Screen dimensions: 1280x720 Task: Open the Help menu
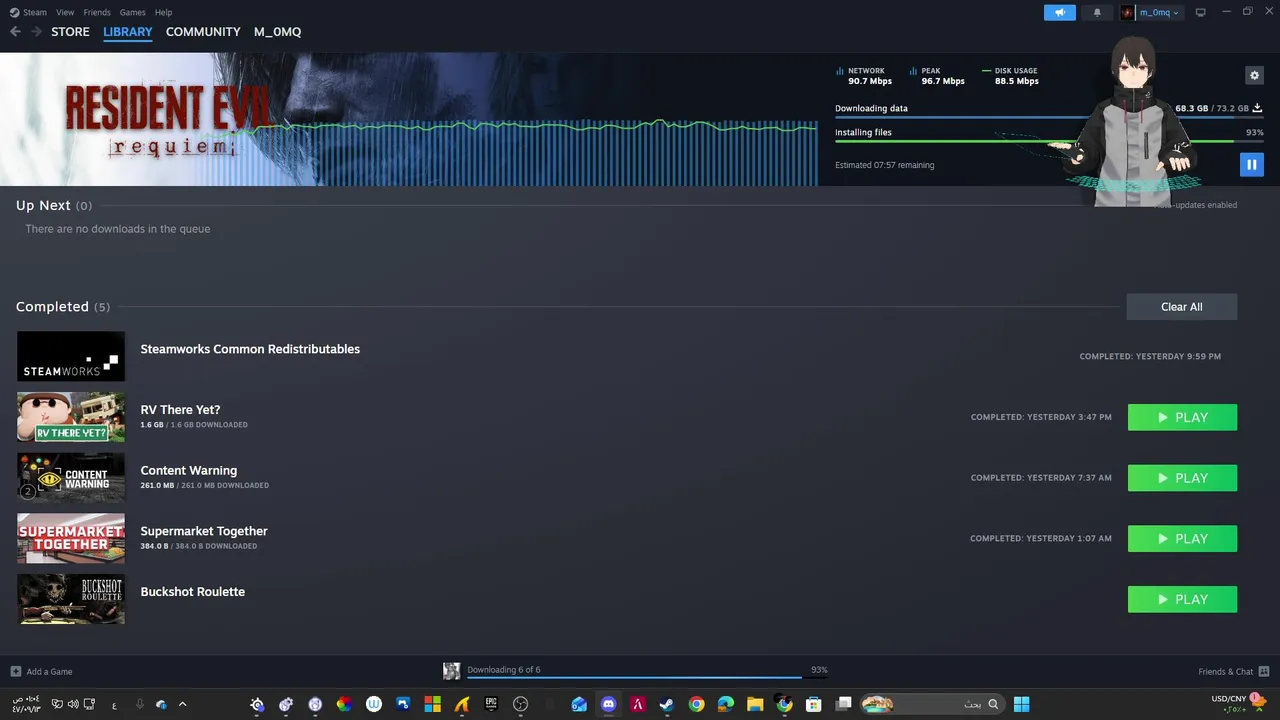tap(164, 12)
